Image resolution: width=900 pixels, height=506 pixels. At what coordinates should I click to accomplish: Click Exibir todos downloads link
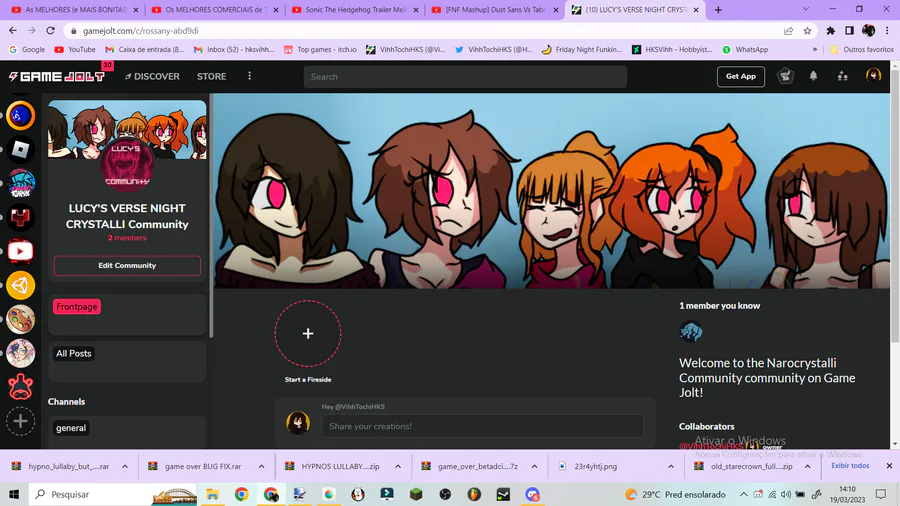(x=850, y=466)
